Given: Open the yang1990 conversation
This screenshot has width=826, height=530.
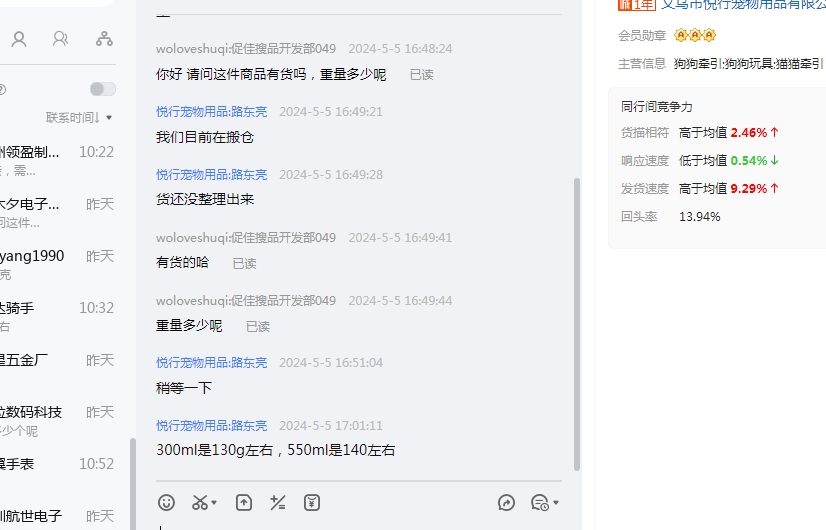Looking at the screenshot, I should click(x=57, y=264).
